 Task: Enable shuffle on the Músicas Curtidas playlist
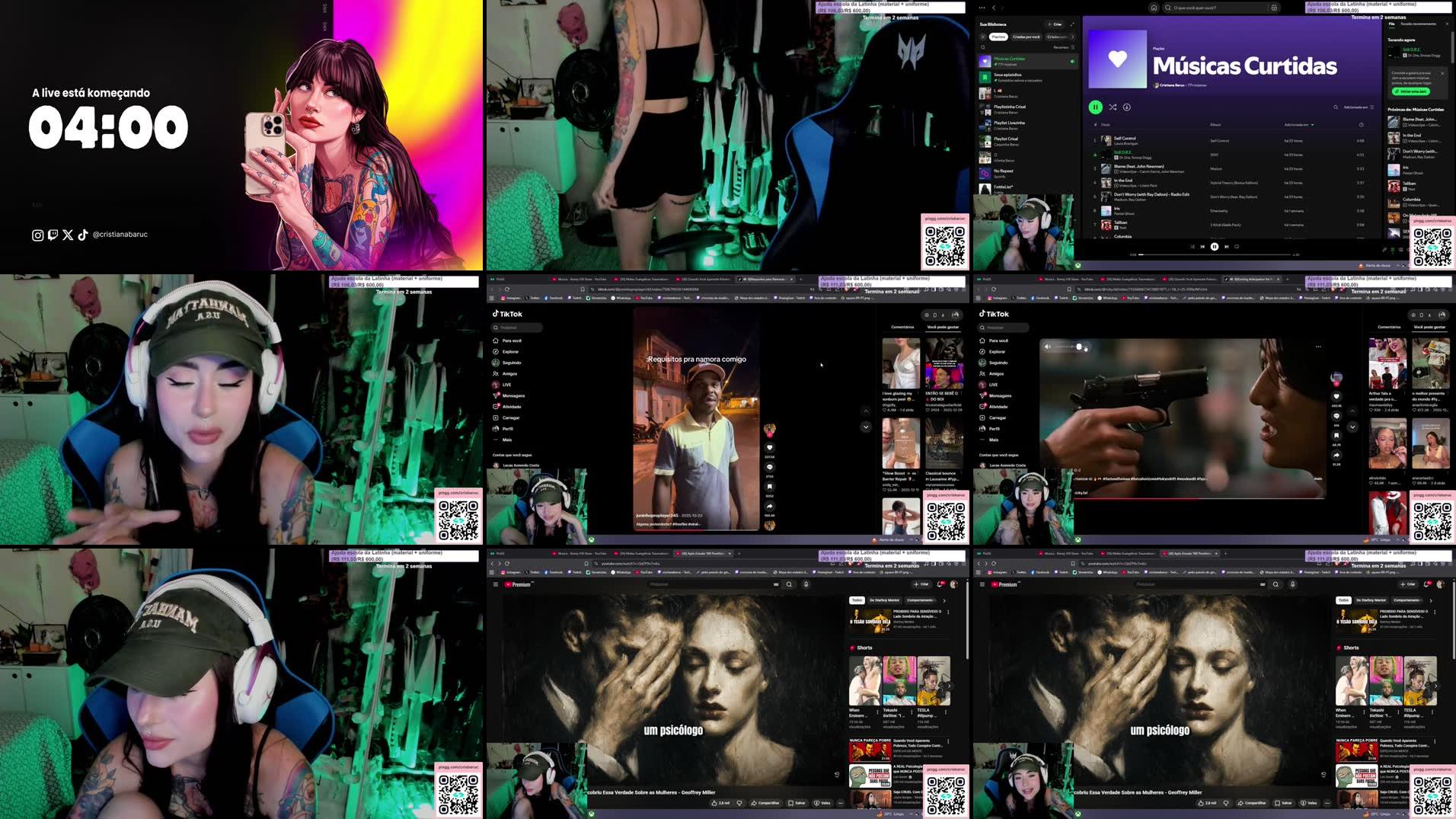(1113, 107)
